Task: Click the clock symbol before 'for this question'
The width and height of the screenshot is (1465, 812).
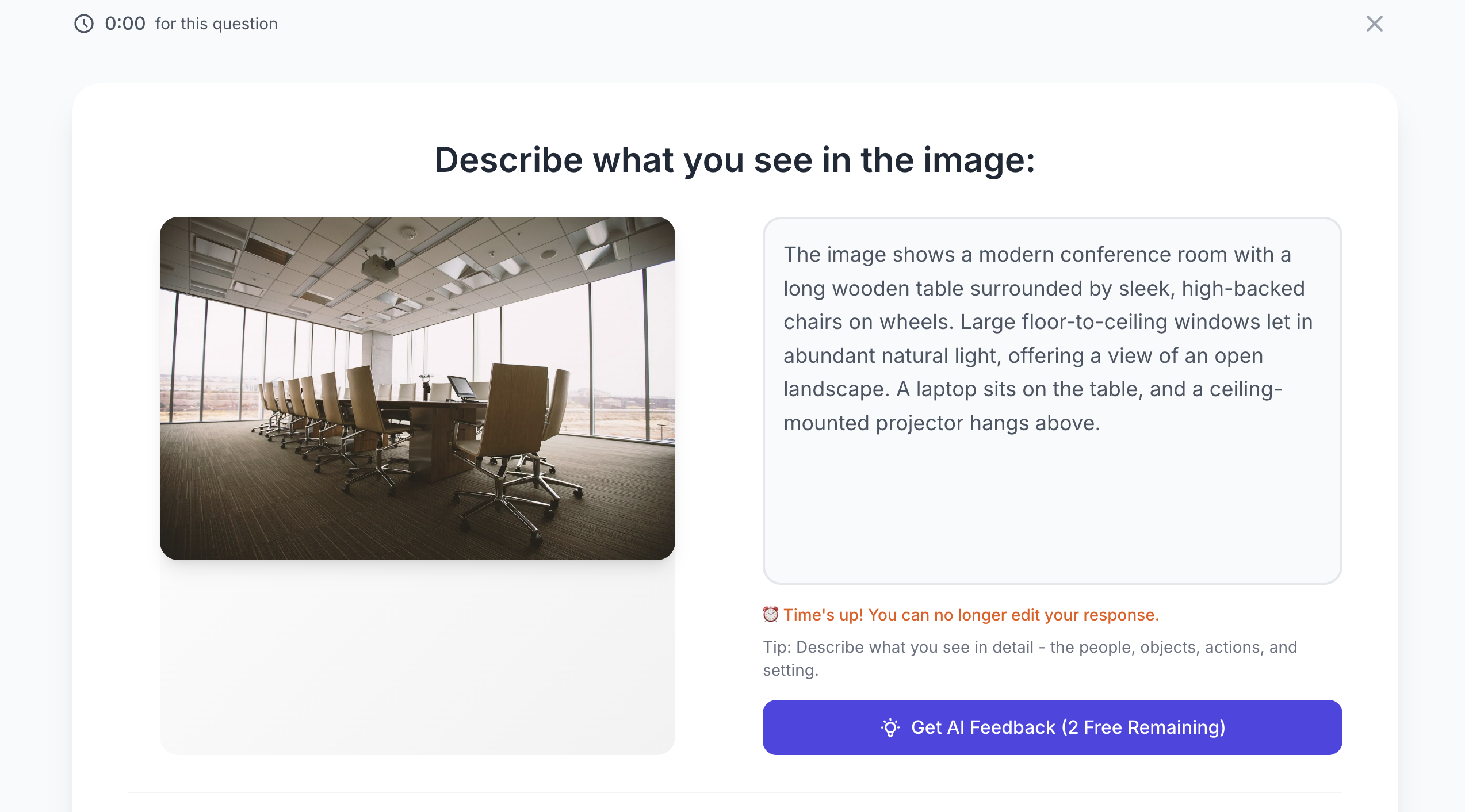Action: point(84,24)
